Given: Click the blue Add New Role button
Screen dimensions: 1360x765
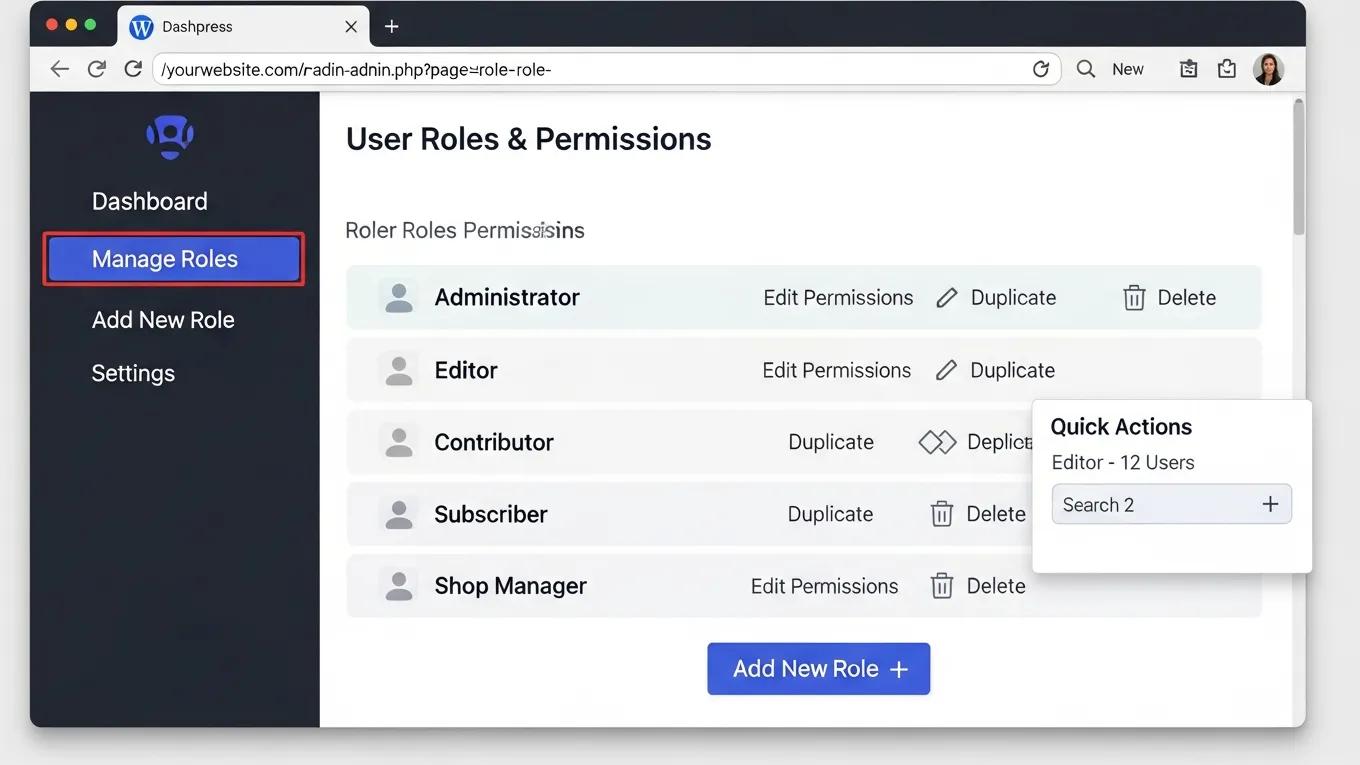Looking at the screenshot, I should click(819, 669).
